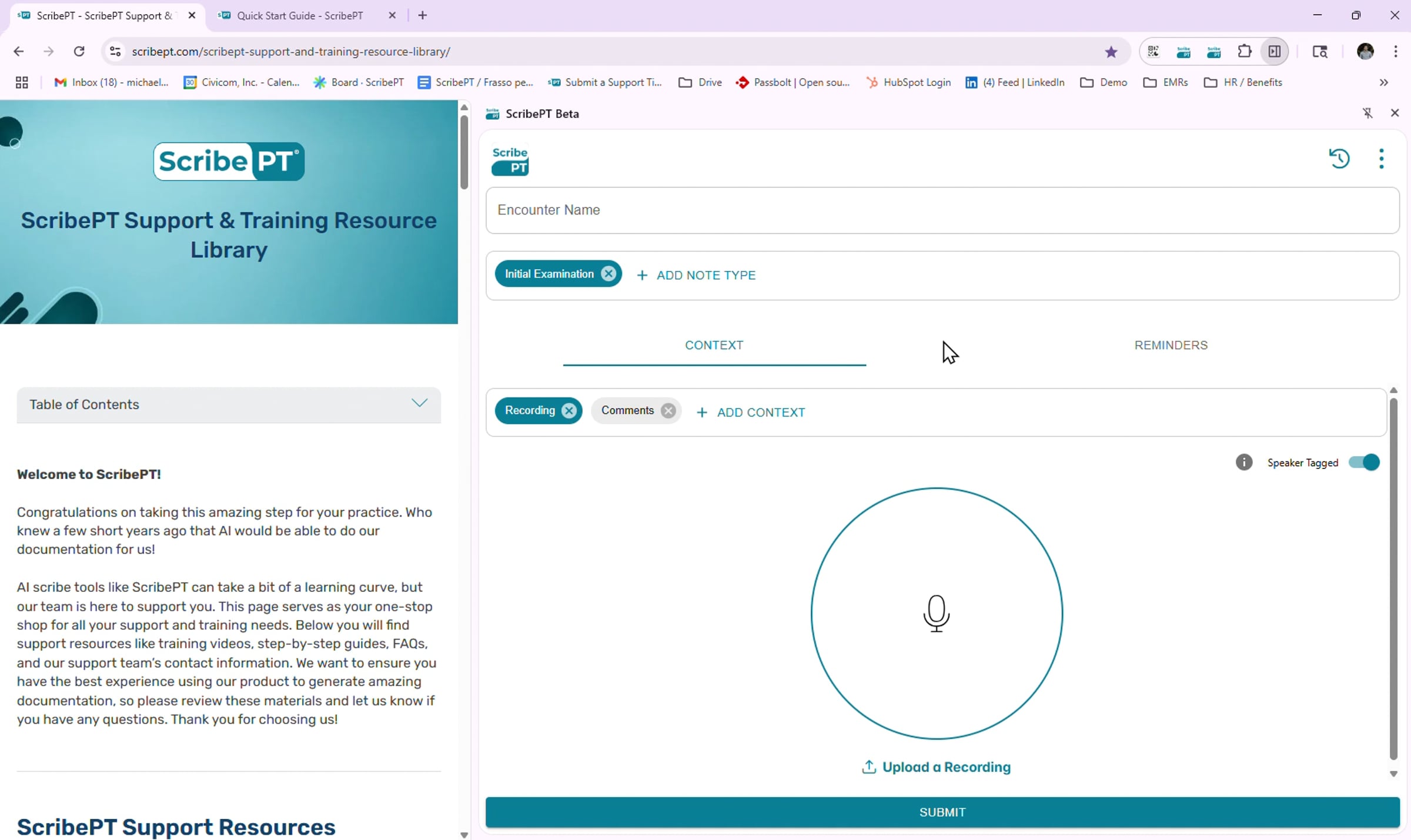1411x840 pixels.
Task: Open the ScribePT three-dot options menu
Action: tap(1381, 158)
